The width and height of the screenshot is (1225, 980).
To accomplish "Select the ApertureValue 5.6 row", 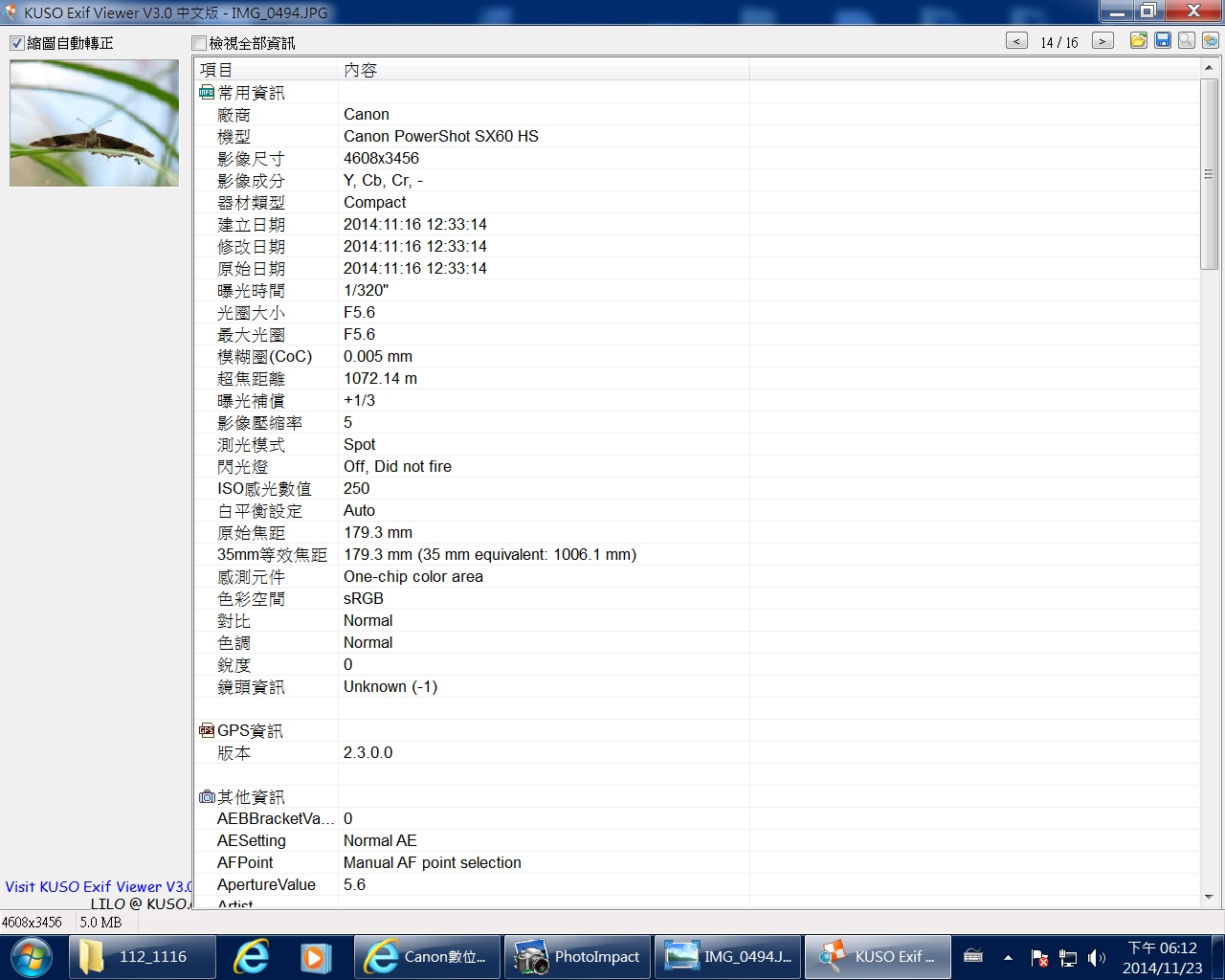I will (x=697, y=884).
